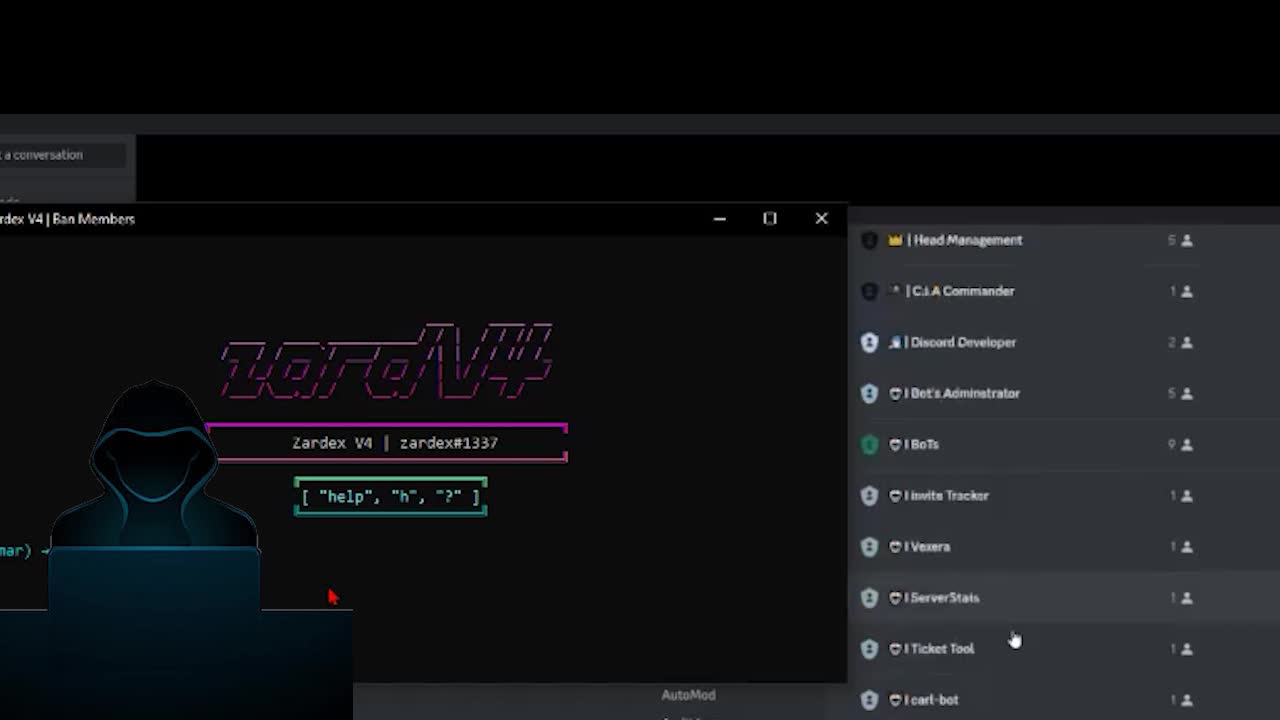Select the Invite Tracker role
This screenshot has width=1280, height=720.
click(946, 495)
